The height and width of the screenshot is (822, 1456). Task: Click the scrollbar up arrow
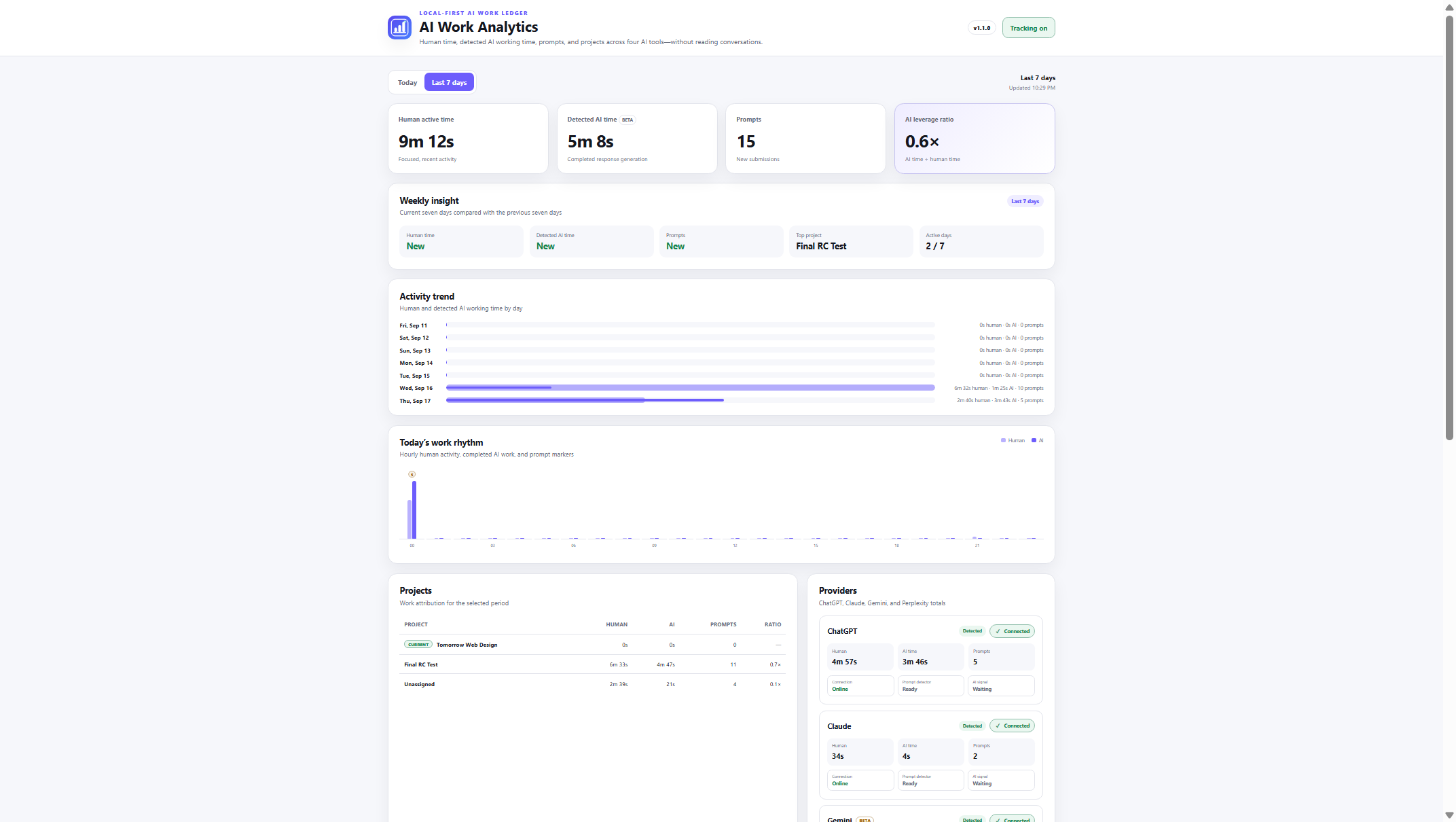pos(1449,7)
